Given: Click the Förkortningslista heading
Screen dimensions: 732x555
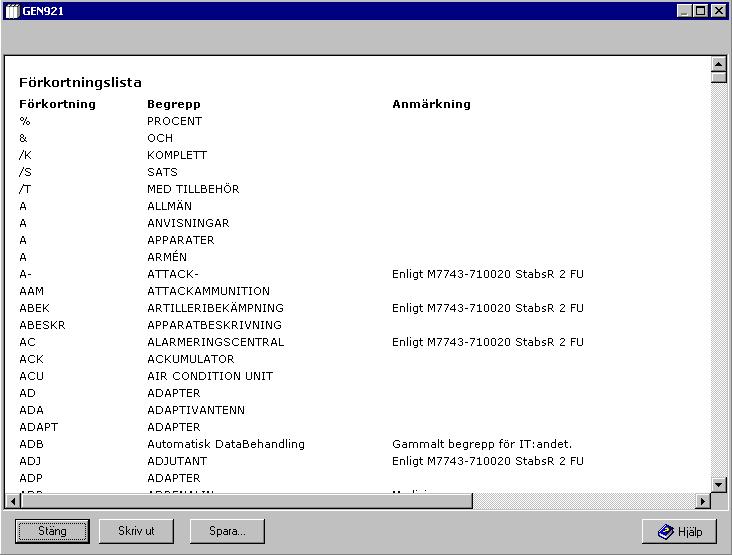Looking at the screenshot, I should point(80,83).
